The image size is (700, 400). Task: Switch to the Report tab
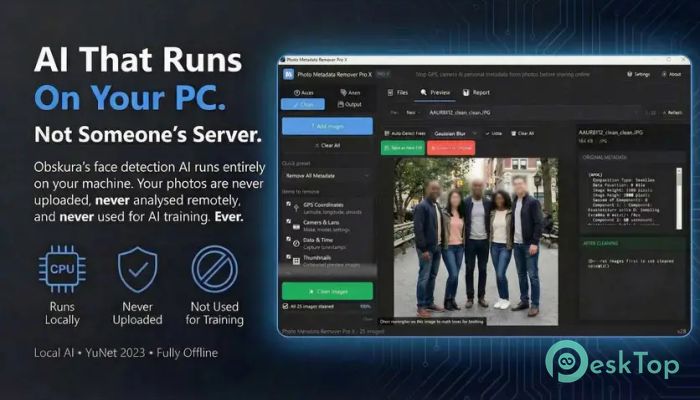pyautogui.click(x=476, y=92)
